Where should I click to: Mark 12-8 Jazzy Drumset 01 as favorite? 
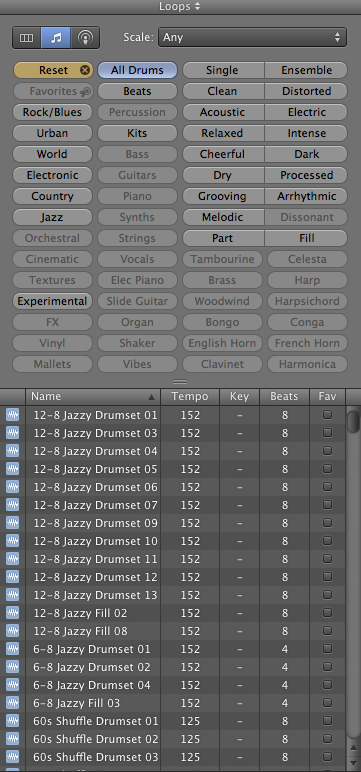pos(327,415)
